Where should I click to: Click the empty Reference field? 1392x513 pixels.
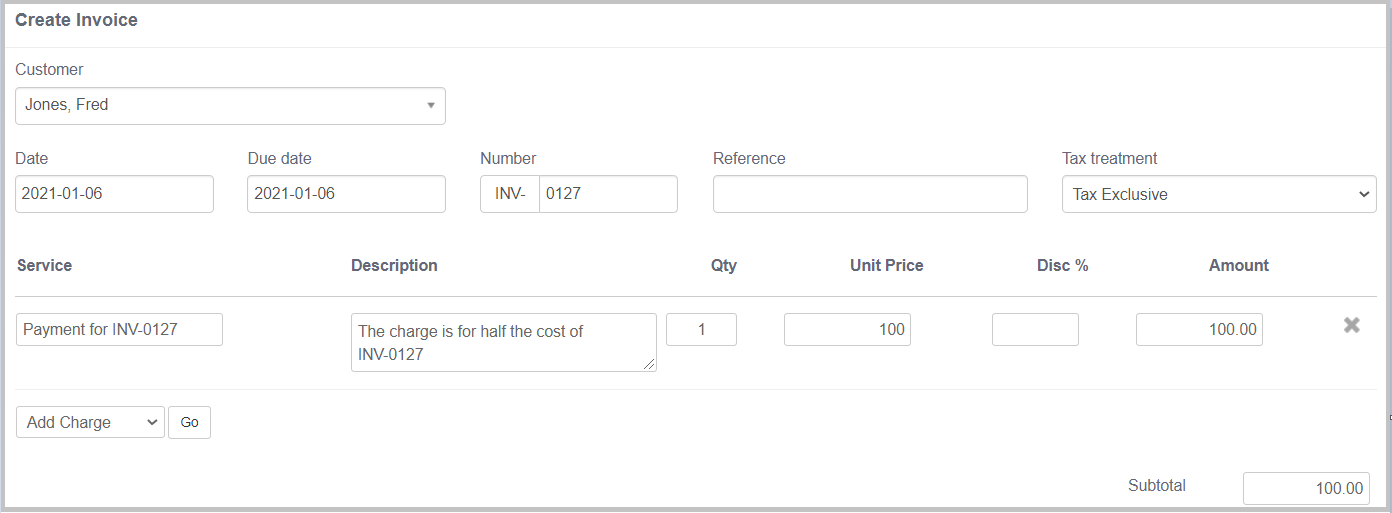869,194
